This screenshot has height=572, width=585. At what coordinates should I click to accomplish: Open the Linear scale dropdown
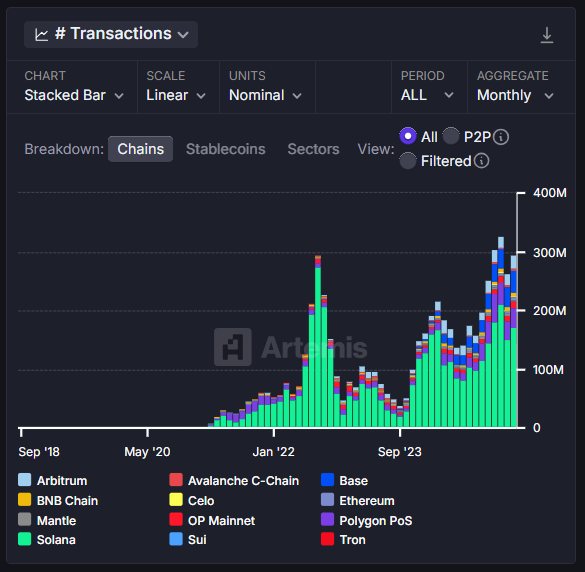tap(176, 95)
